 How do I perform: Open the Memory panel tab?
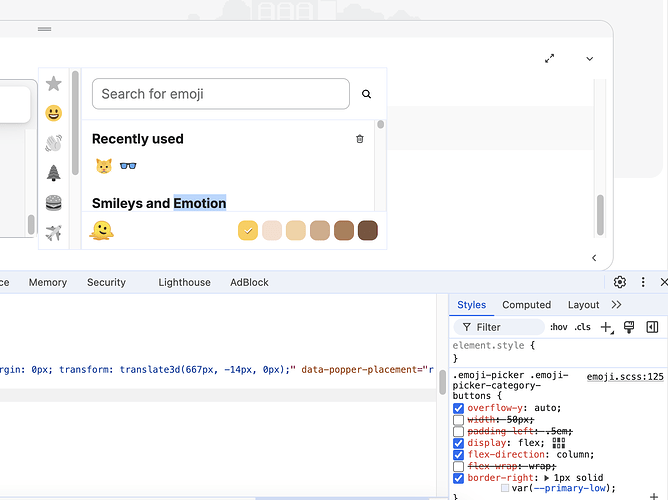coord(48,282)
